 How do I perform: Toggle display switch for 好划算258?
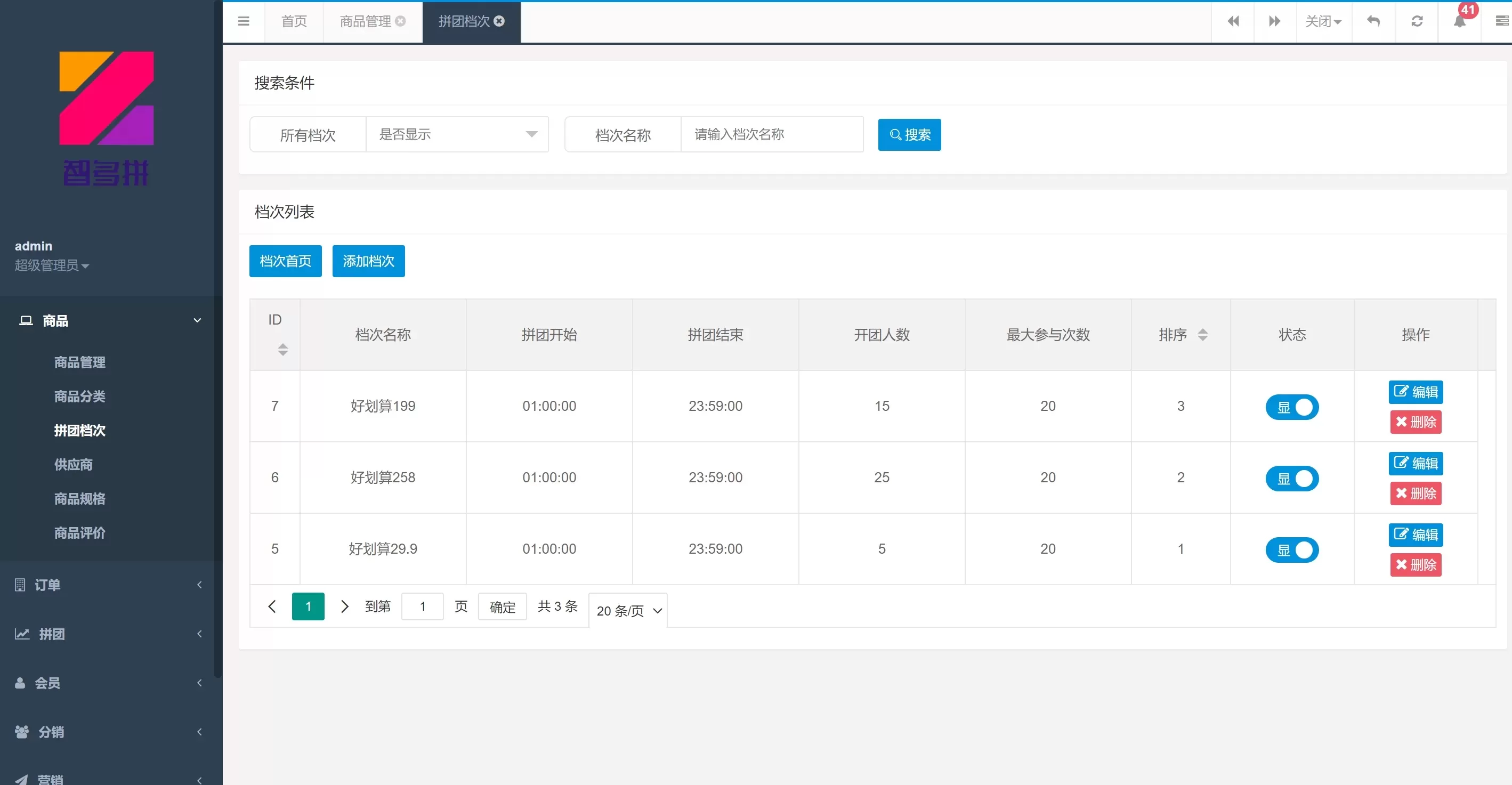(x=1291, y=479)
